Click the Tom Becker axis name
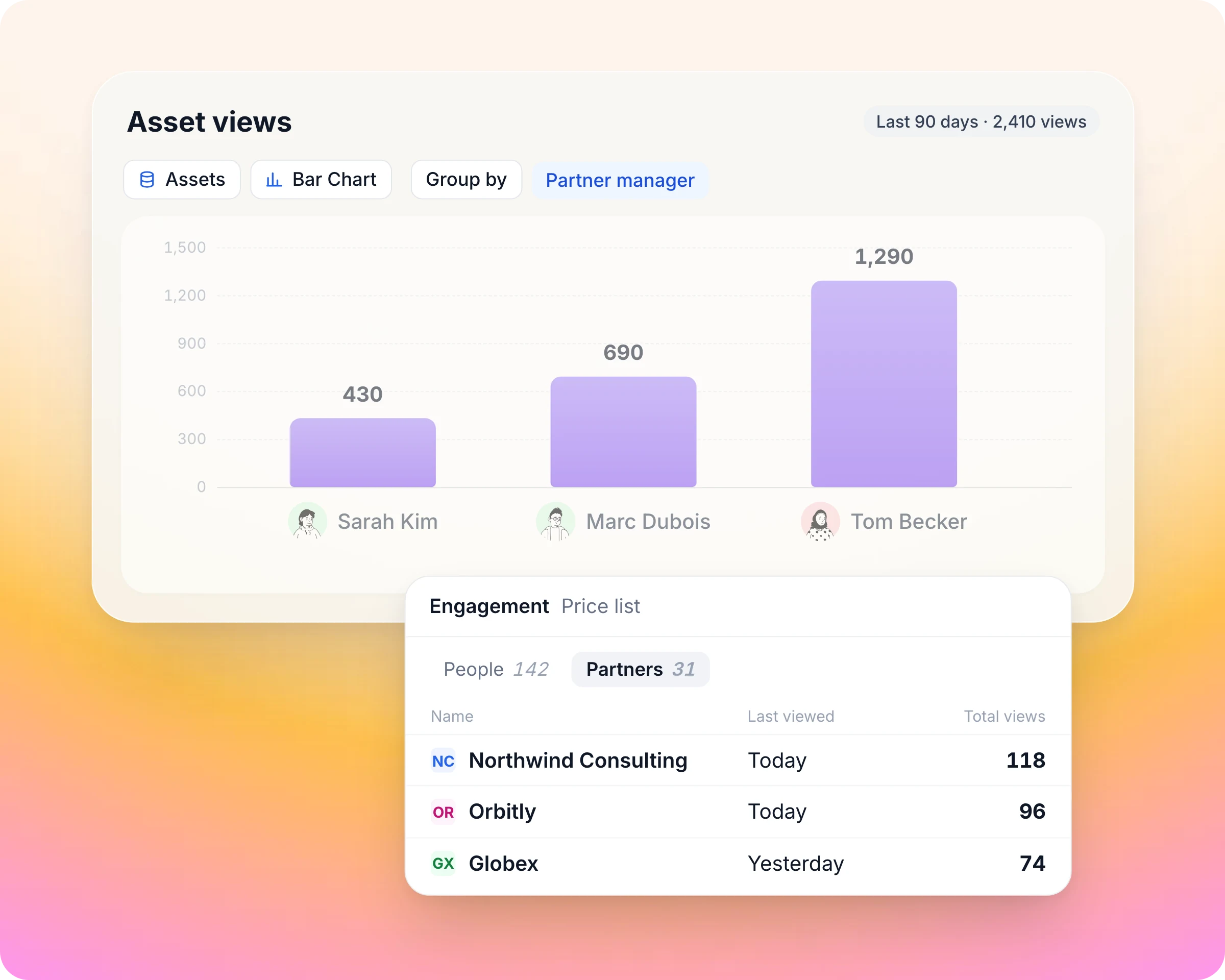This screenshot has height=980, width=1225. pyautogui.click(x=909, y=522)
